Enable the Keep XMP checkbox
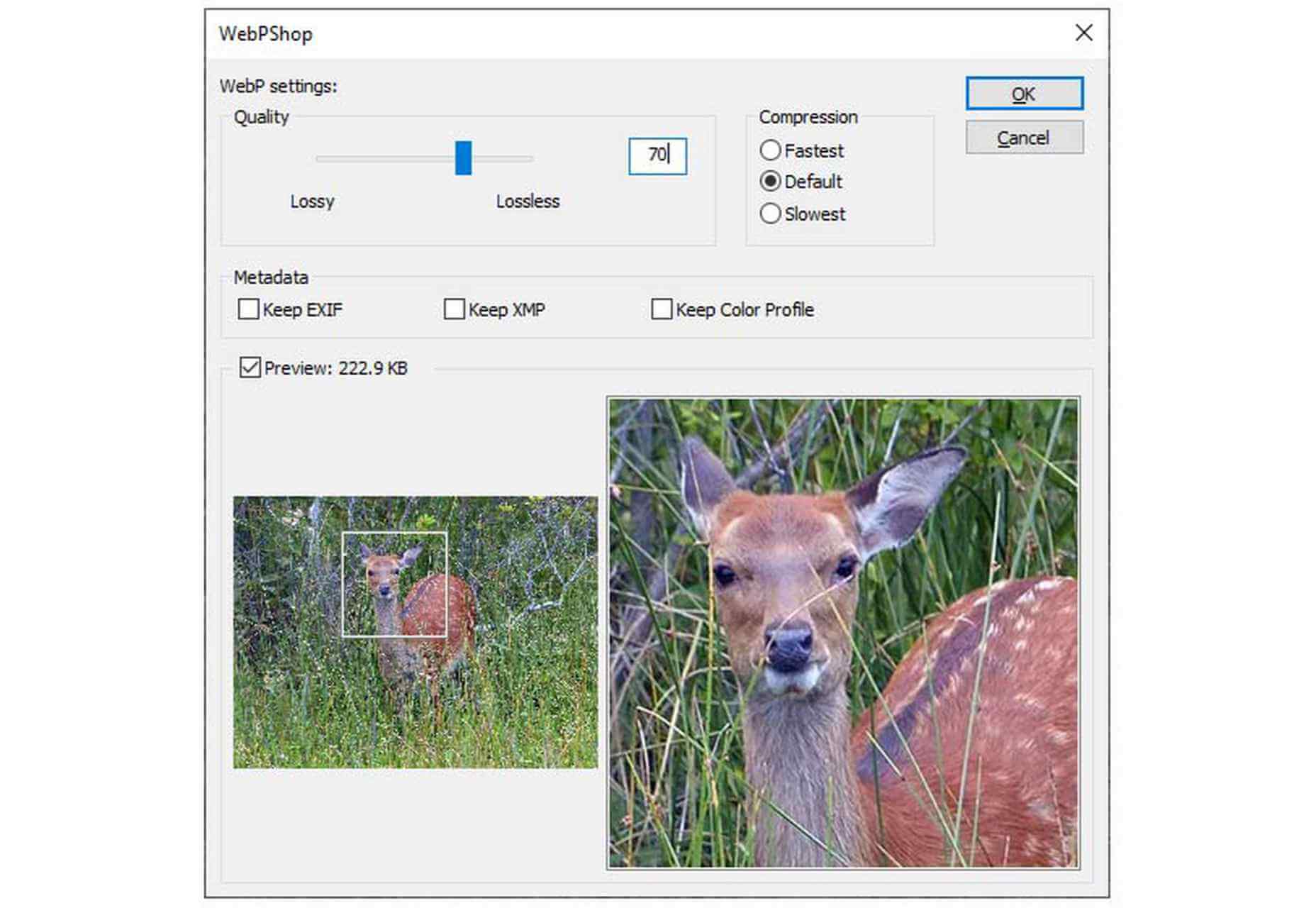 click(454, 309)
